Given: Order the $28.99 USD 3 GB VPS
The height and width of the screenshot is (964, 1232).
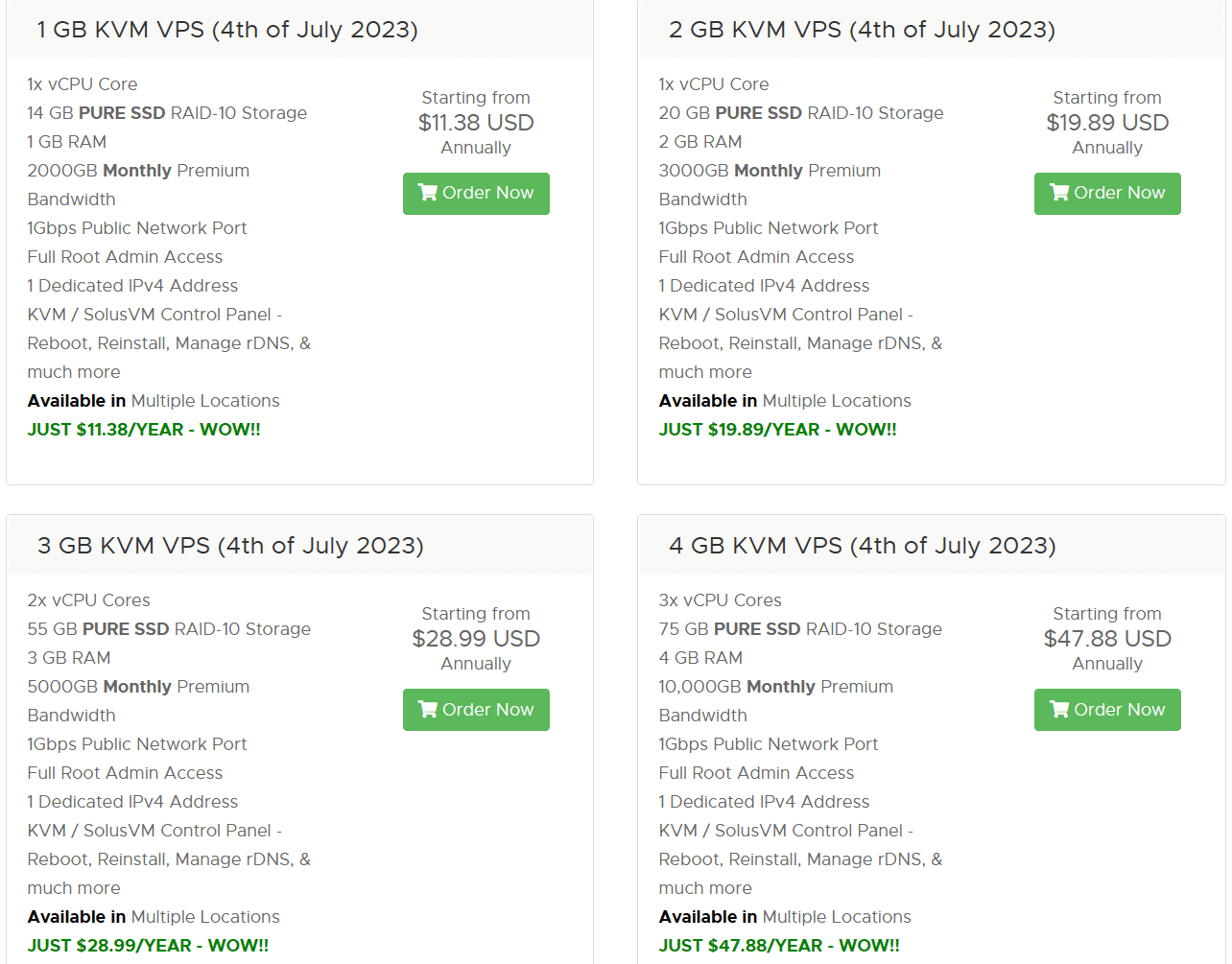Looking at the screenshot, I should click(x=476, y=710).
